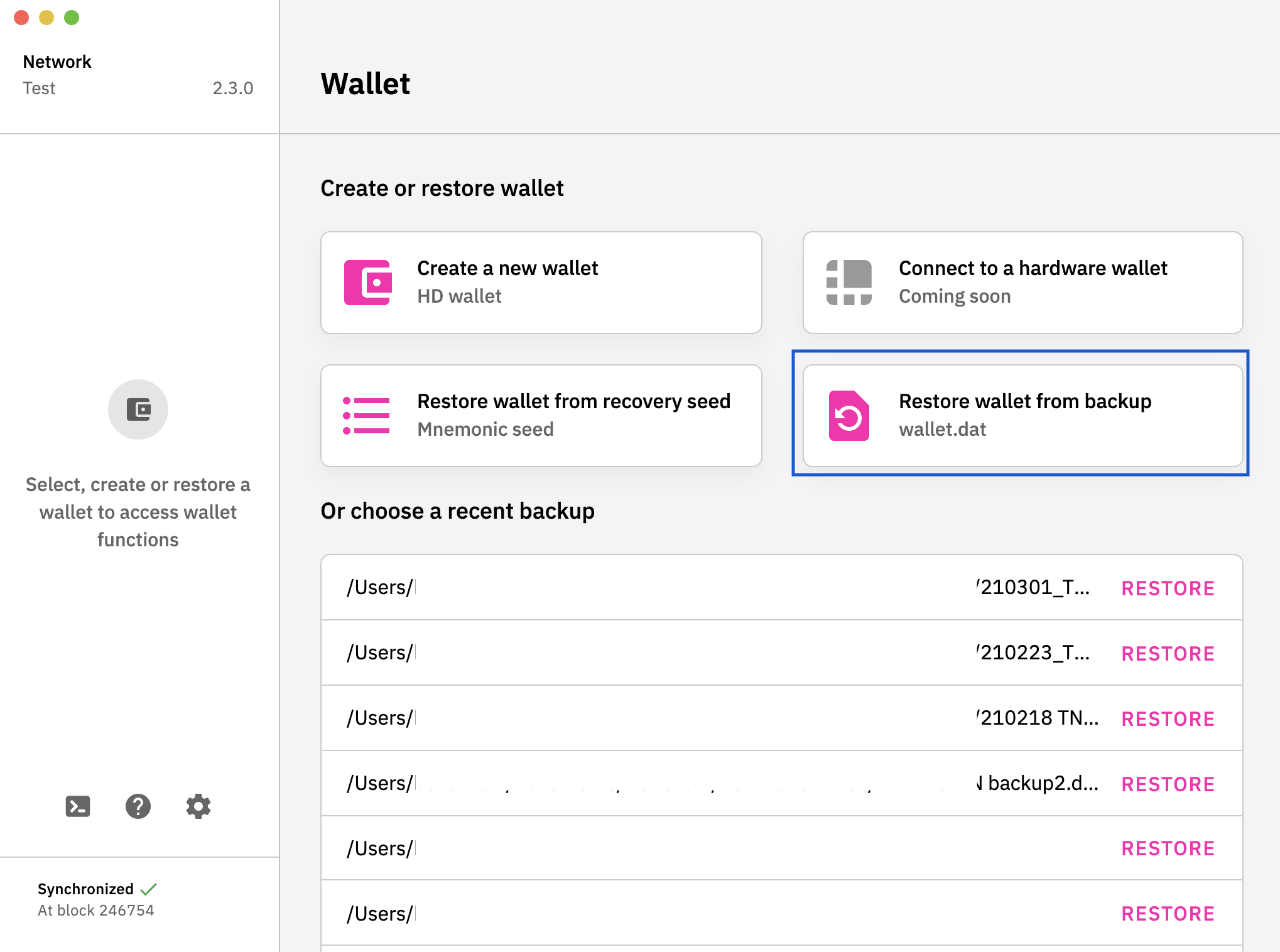Click the Select, create or restore message
1280x952 pixels.
[x=138, y=512]
